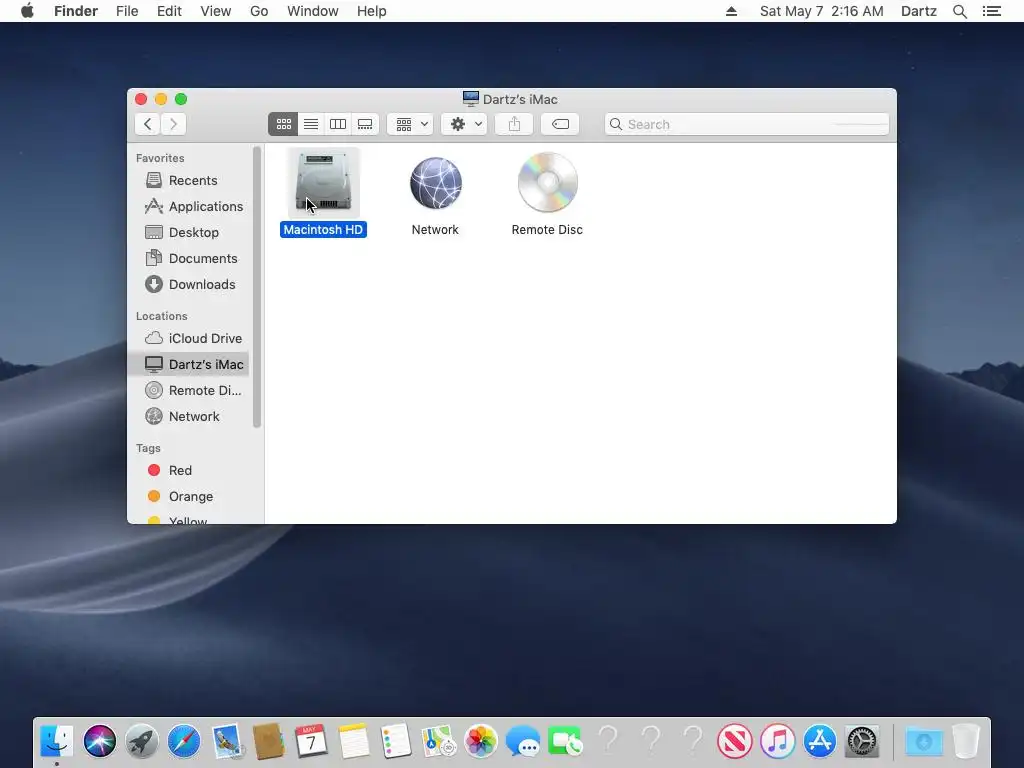Open Spotlight search in menu bar
Image resolution: width=1024 pixels, height=768 pixels.
pos(960,11)
